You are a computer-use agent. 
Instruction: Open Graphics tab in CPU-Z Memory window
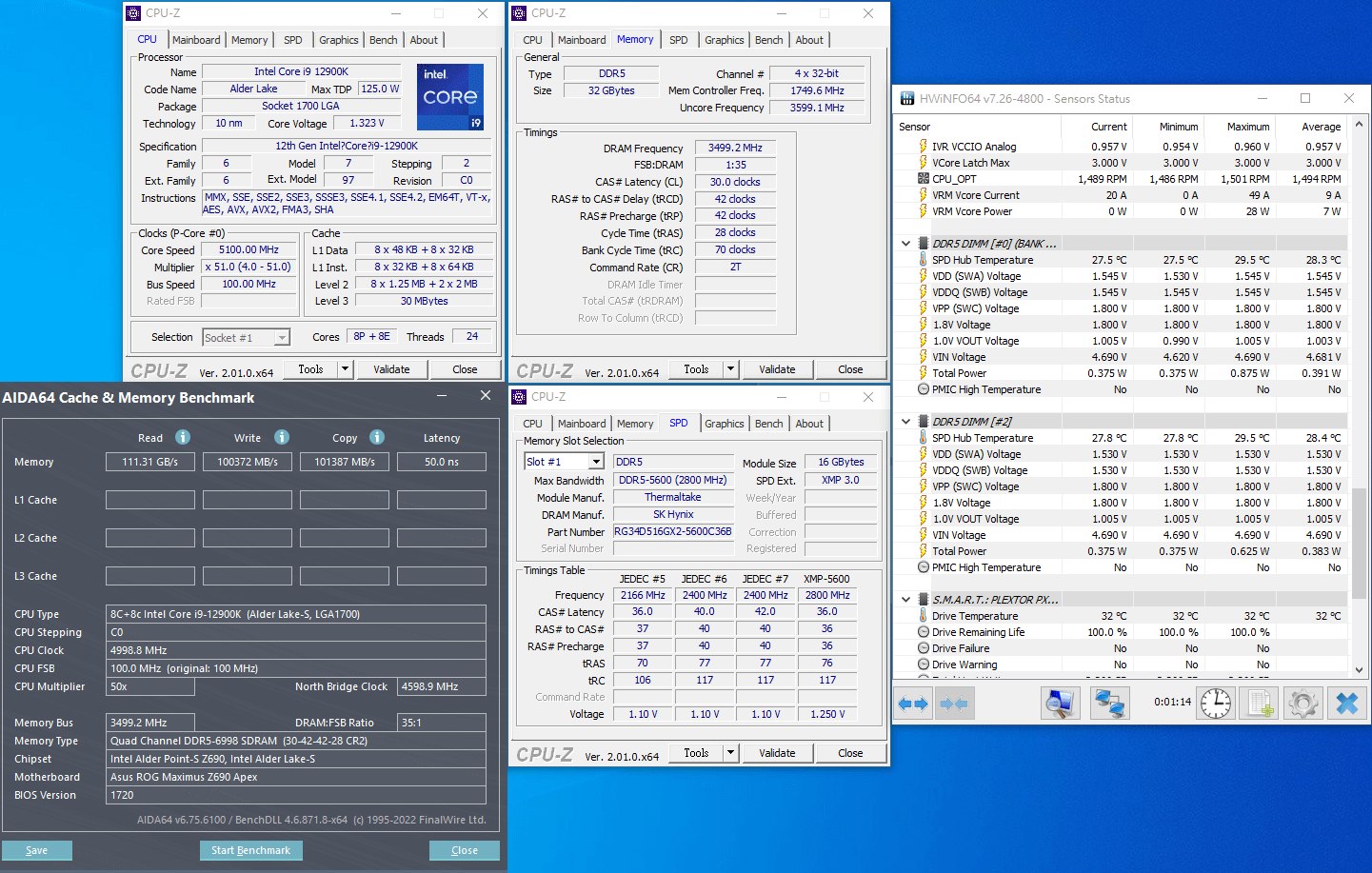[x=725, y=40]
